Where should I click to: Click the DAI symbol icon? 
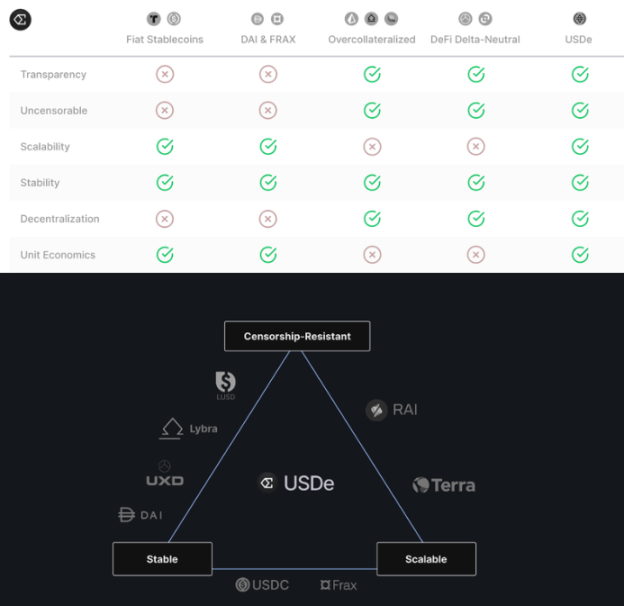(x=127, y=515)
